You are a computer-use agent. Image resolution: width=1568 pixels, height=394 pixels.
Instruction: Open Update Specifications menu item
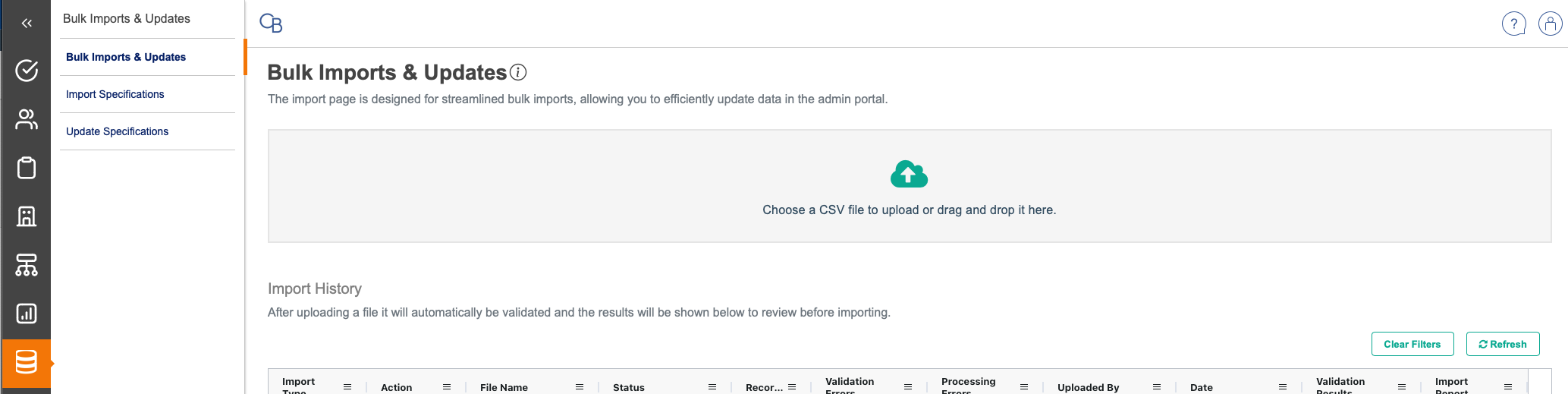tap(118, 131)
